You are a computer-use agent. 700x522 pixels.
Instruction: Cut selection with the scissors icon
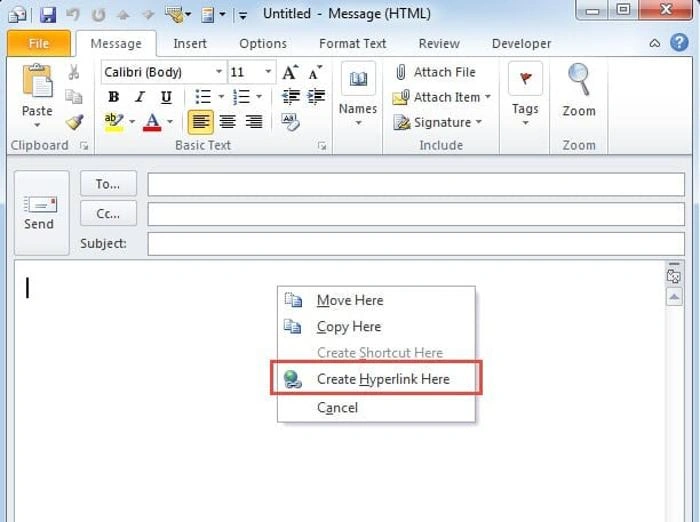coord(74,72)
